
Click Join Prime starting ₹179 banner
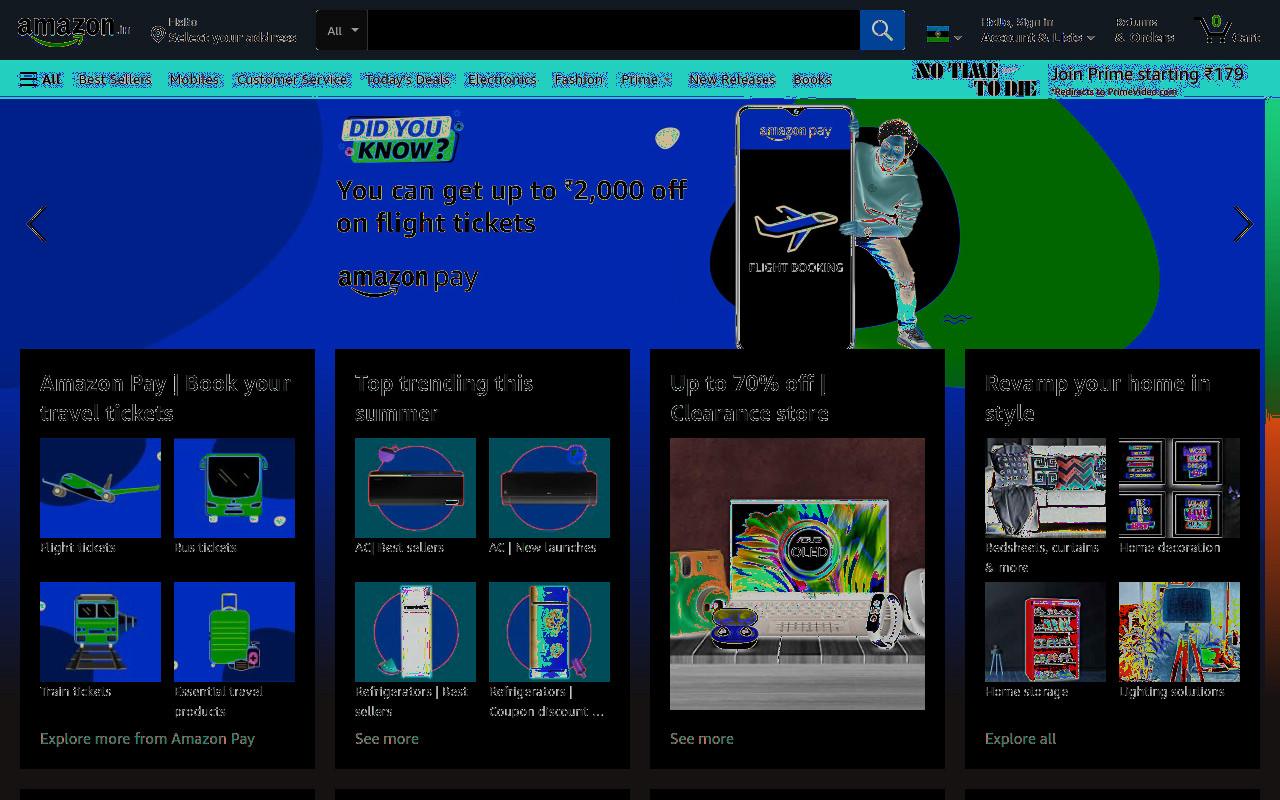[x=1148, y=79]
